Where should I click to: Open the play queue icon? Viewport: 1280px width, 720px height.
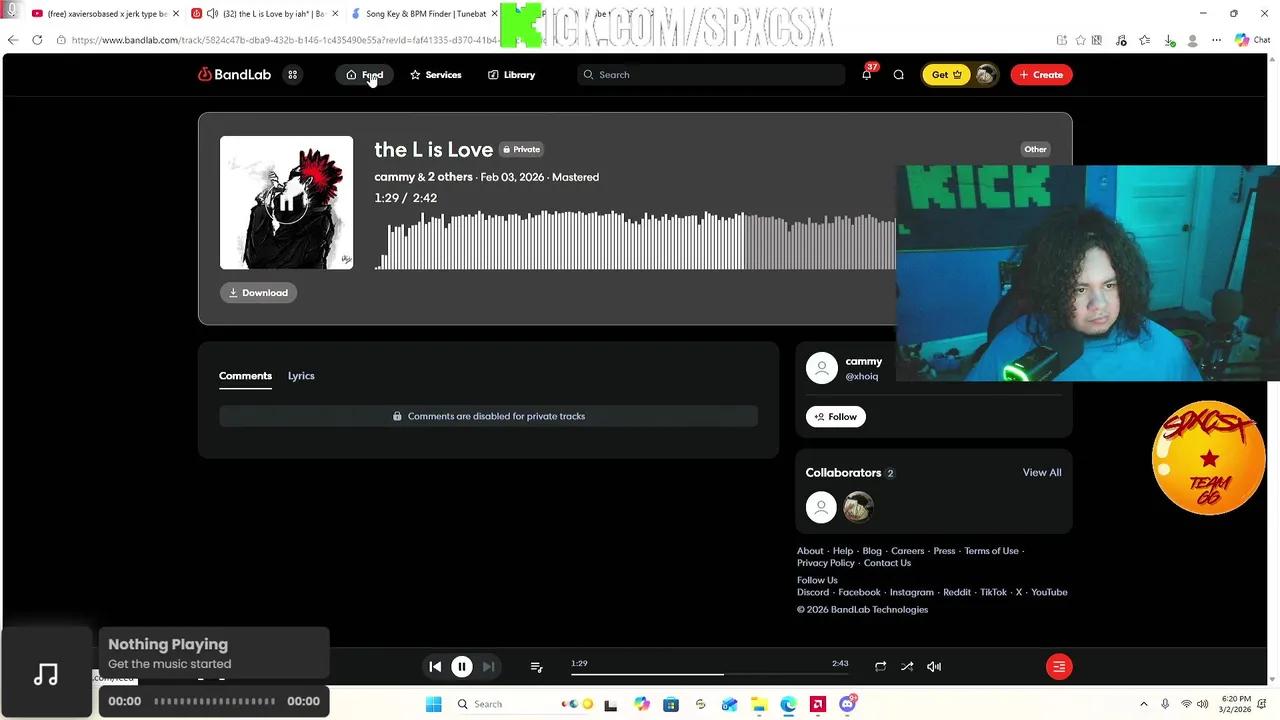click(x=536, y=667)
